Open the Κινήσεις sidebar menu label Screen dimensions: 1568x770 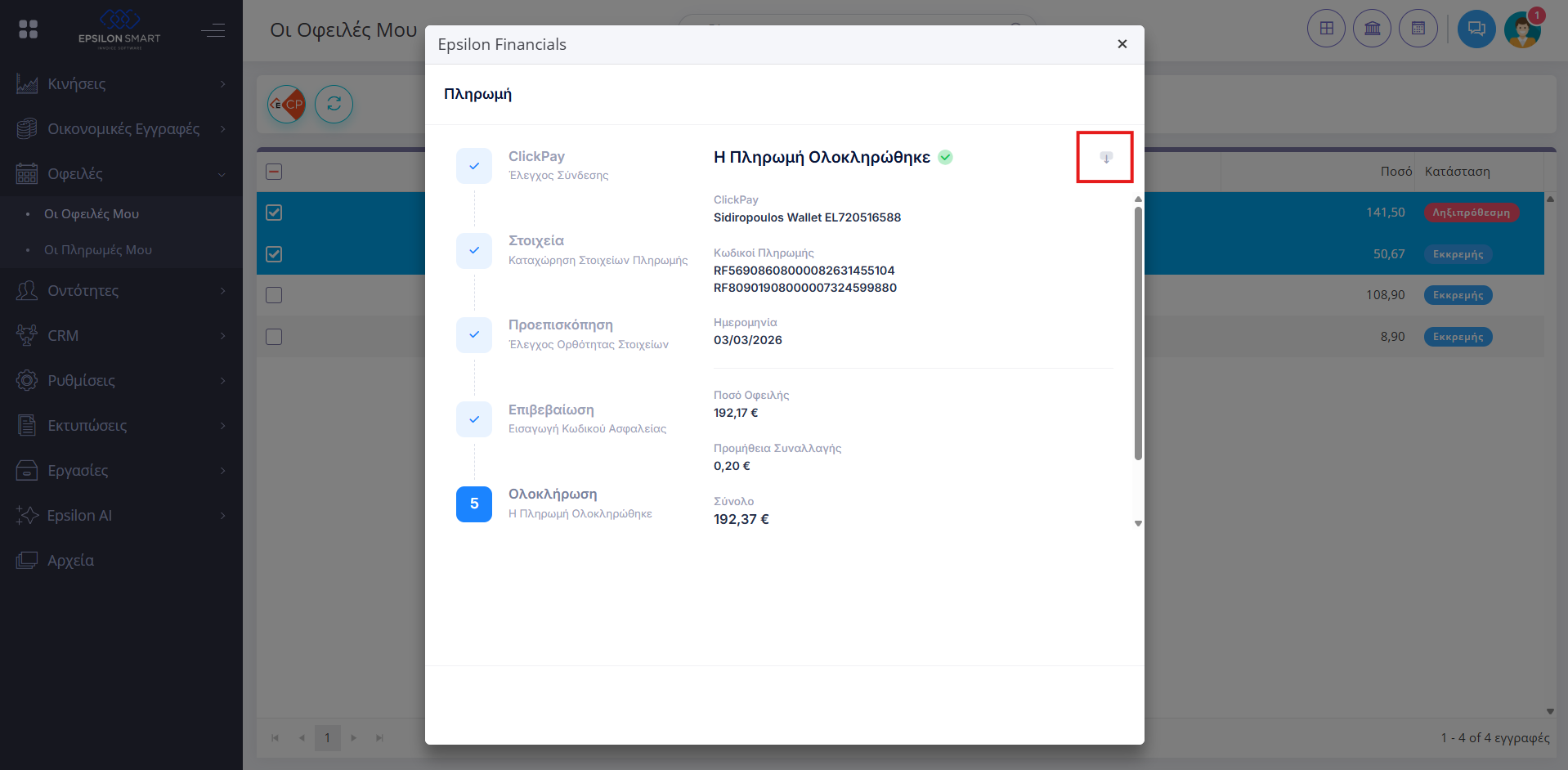click(x=77, y=84)
